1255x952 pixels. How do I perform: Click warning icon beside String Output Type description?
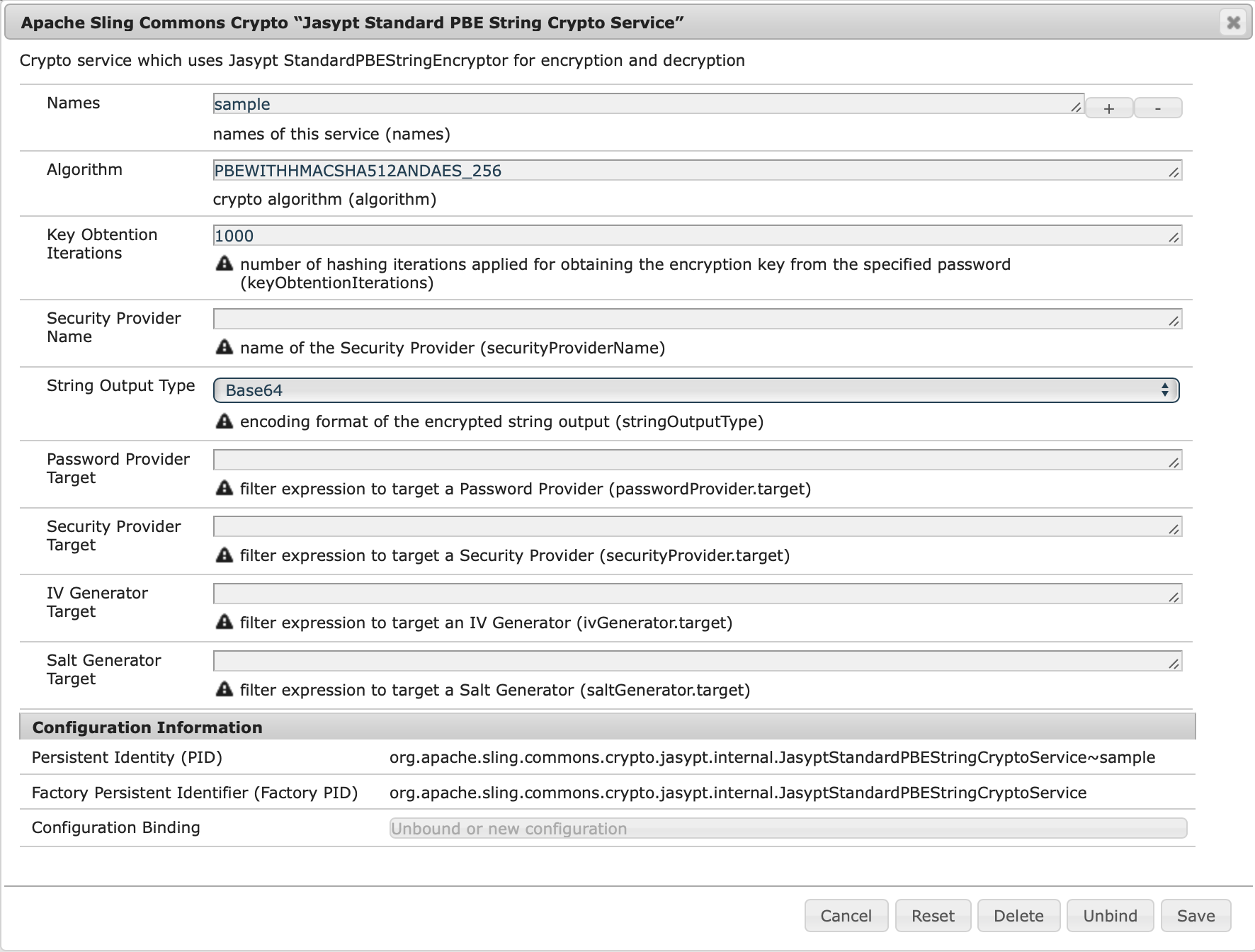[x=224, y=421]
